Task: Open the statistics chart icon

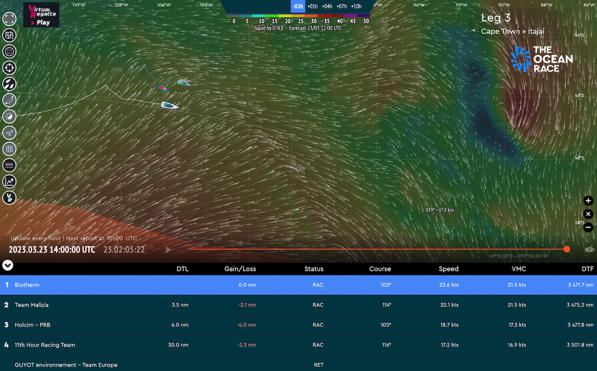Action: pyautogui.click(x=9, y=181)
